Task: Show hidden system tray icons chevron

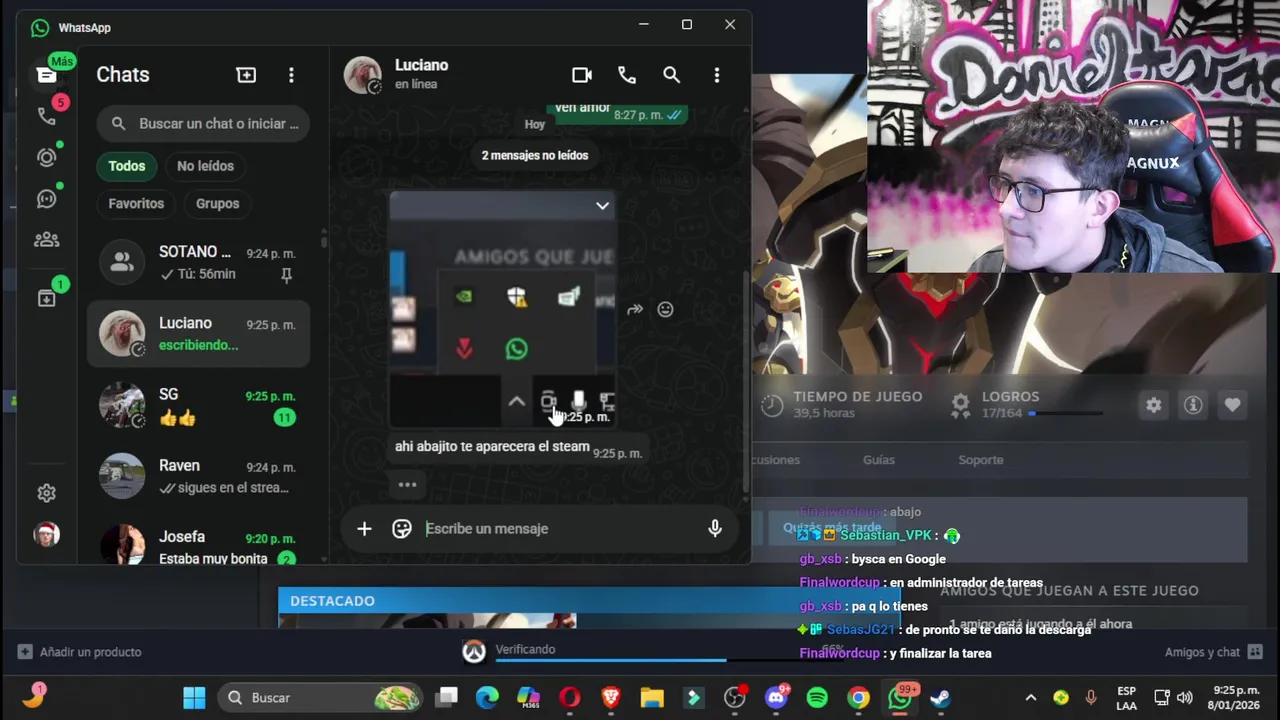Action: click(1031, 698)
